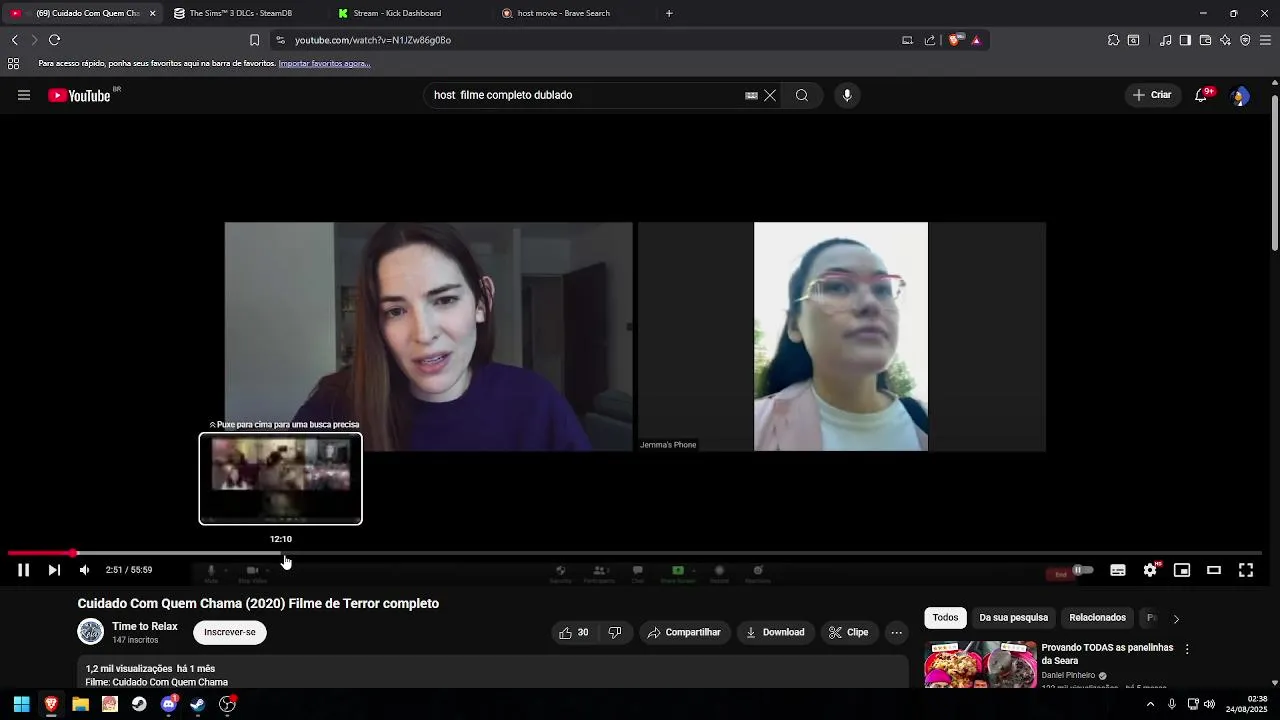
Task: Bookmark this page icon
Action: click(x=254, y=40)
